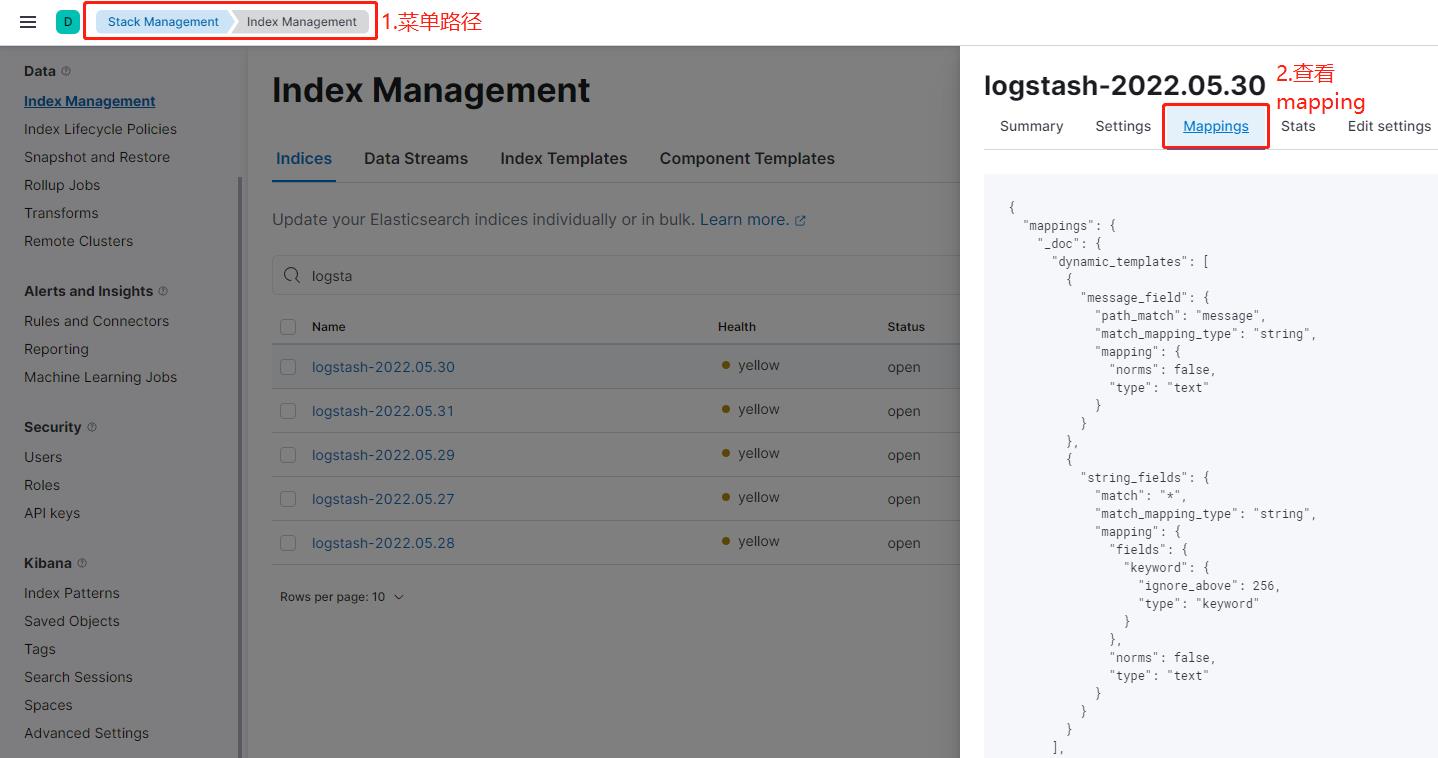
Task: Sort table by Health column header
Action: [737, 327]
